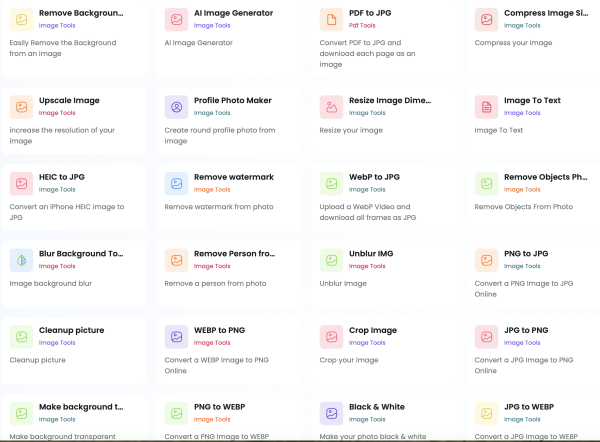Click Image Tools tag under JPG to PNG
Screen dimensions: 600x442
point(523,342)
